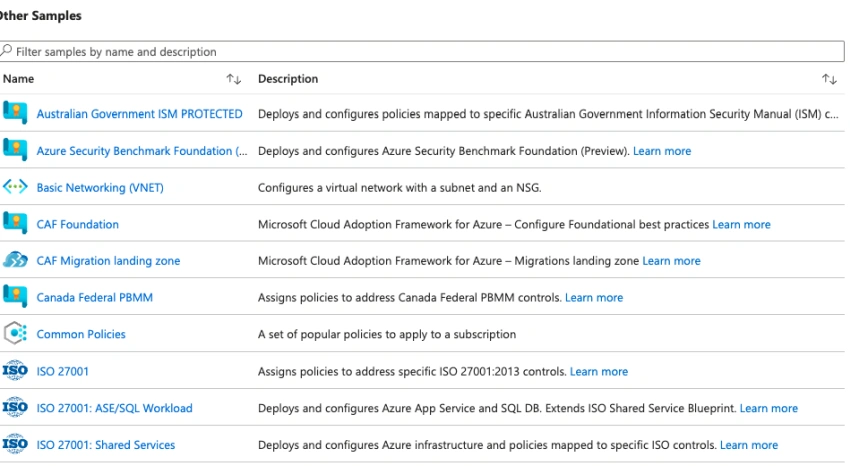This screenshot has width=850, height=466.
Task: Open ISO 27001: Shared Services sample
Action: (106, 445)
